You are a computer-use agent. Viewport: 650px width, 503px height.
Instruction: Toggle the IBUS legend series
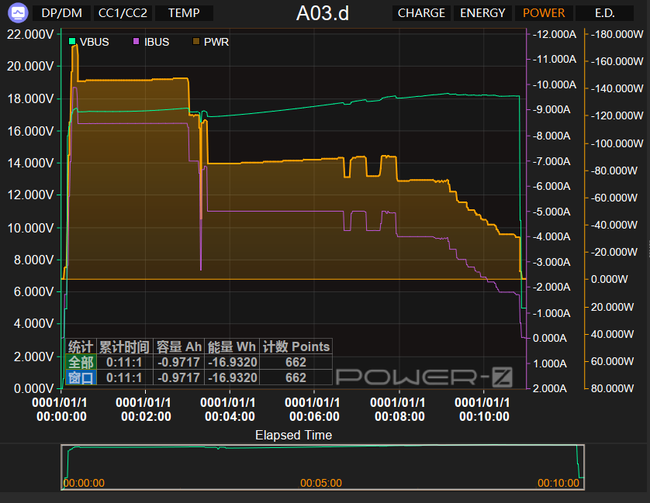tap(151, 42)
